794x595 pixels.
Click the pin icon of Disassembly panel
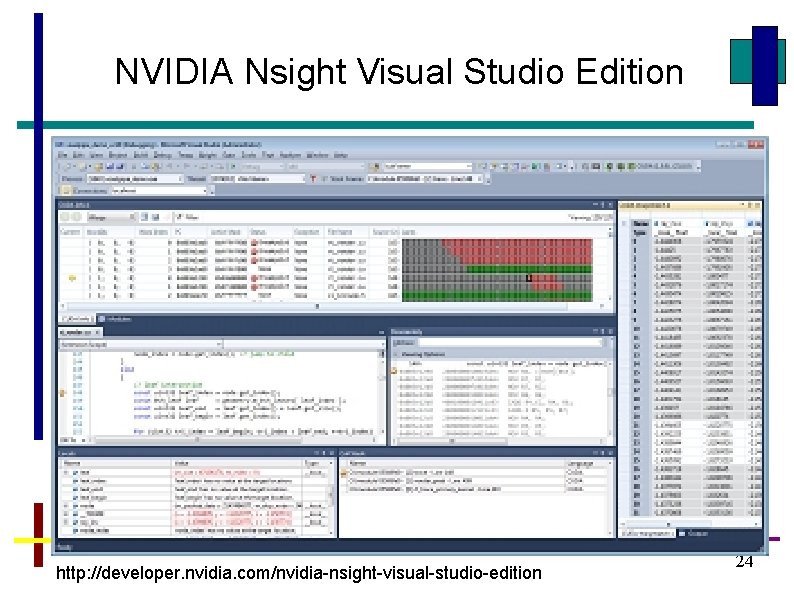tap(603, 331)
